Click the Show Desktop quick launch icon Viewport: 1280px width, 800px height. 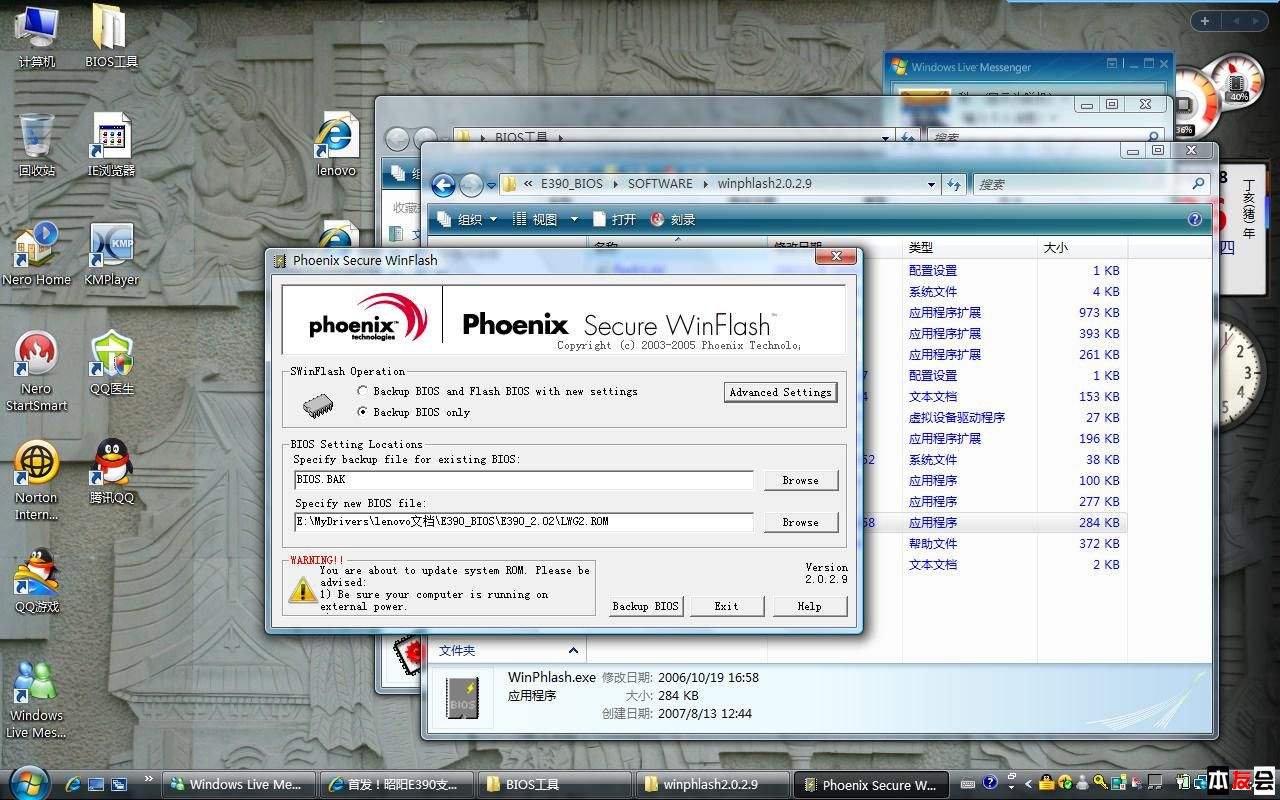click(96, 784)
